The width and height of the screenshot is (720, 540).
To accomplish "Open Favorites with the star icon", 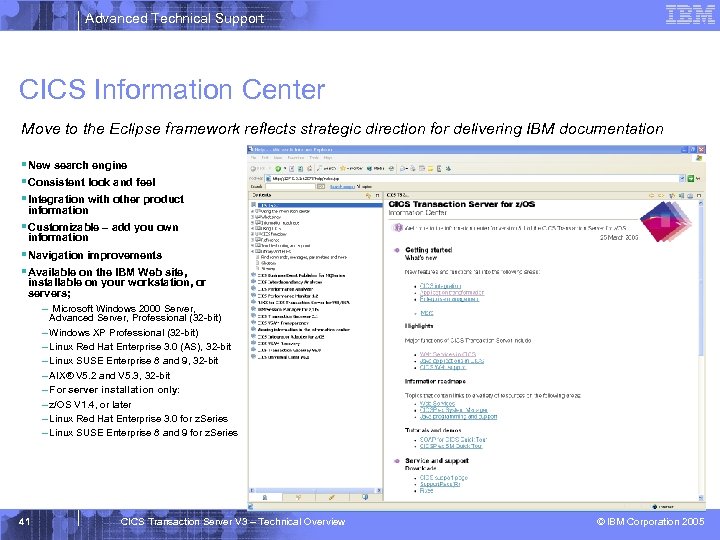I will coord(351,169).
